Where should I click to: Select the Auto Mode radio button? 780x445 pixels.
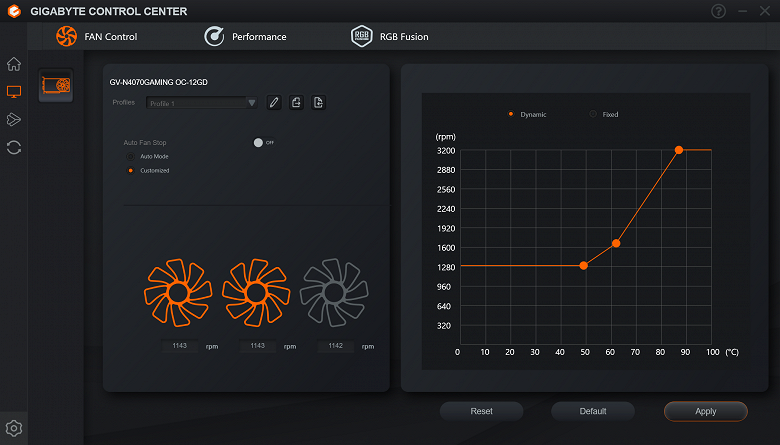click(x=130, y=156)
